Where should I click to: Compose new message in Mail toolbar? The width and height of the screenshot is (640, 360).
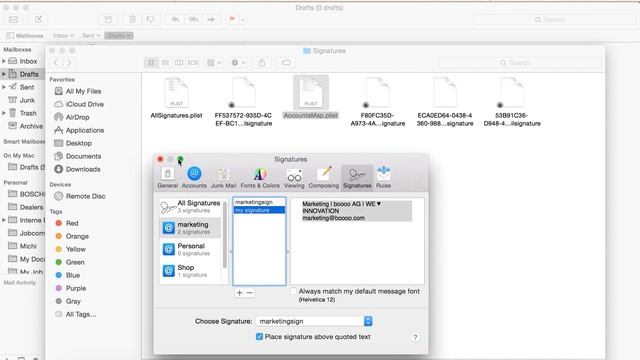point(38,19)
